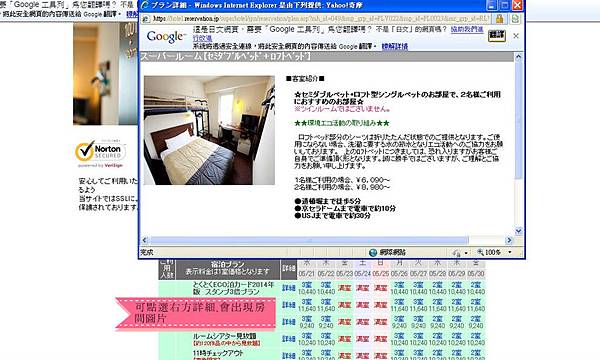The image size is (600, 360).
Task: Close the プラン詳細 popup window
Action: pos(517,5)
